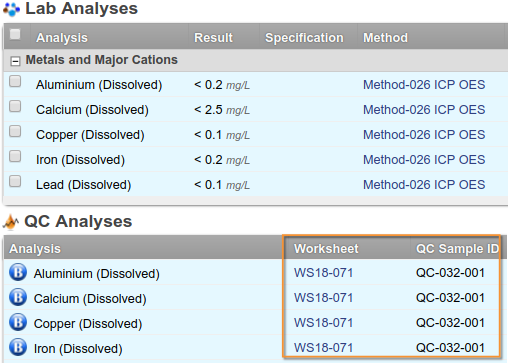Image resolution: width=508 pixels, height=363 pixels.
Task: Open Method-026 ICP OES link for Lead
Action: coord(424,185)
